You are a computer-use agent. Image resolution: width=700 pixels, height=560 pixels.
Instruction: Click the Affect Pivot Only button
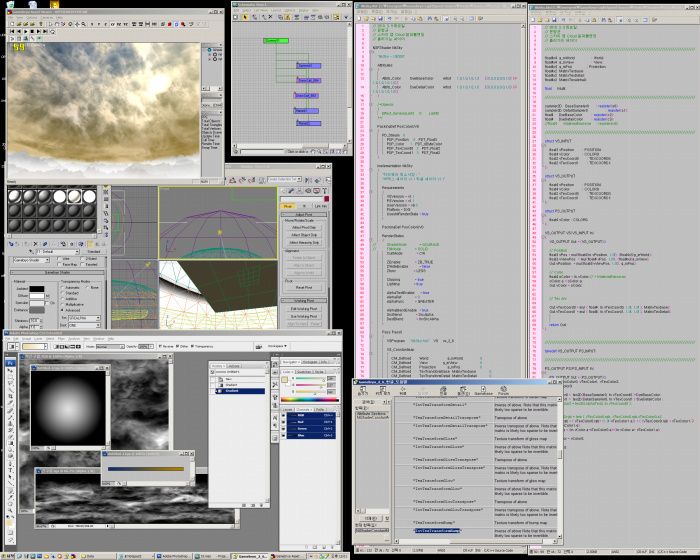304,227
